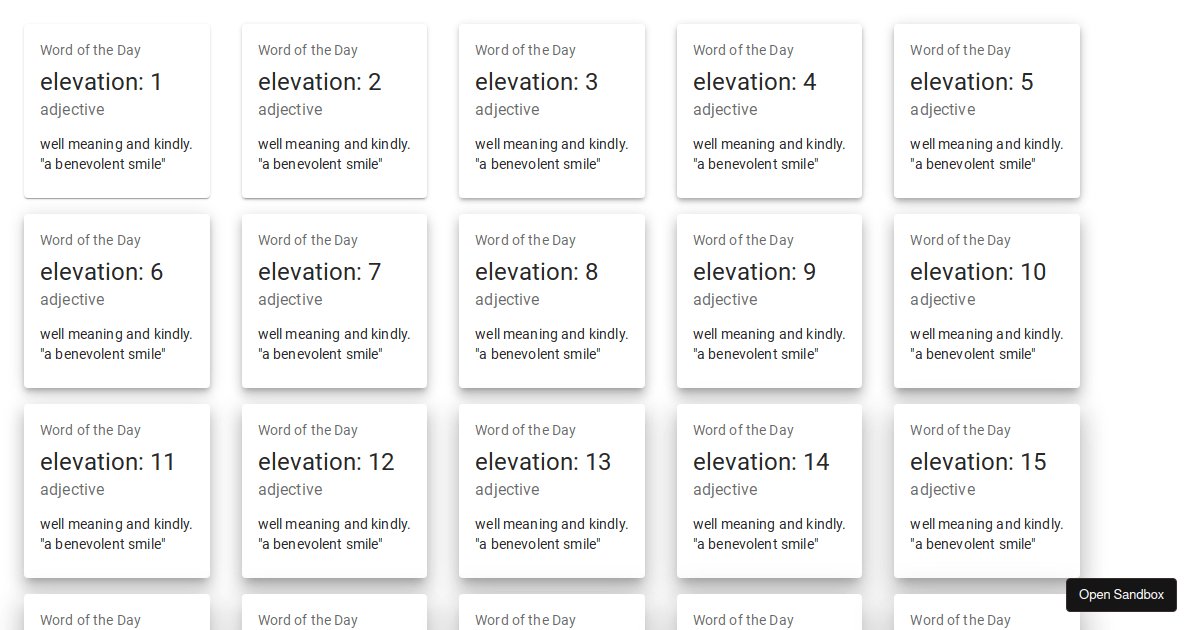The width and height of the screenshot is (1200, 630).
Task: Select the elevation: 7 card
Action: (x=334, y=301)
